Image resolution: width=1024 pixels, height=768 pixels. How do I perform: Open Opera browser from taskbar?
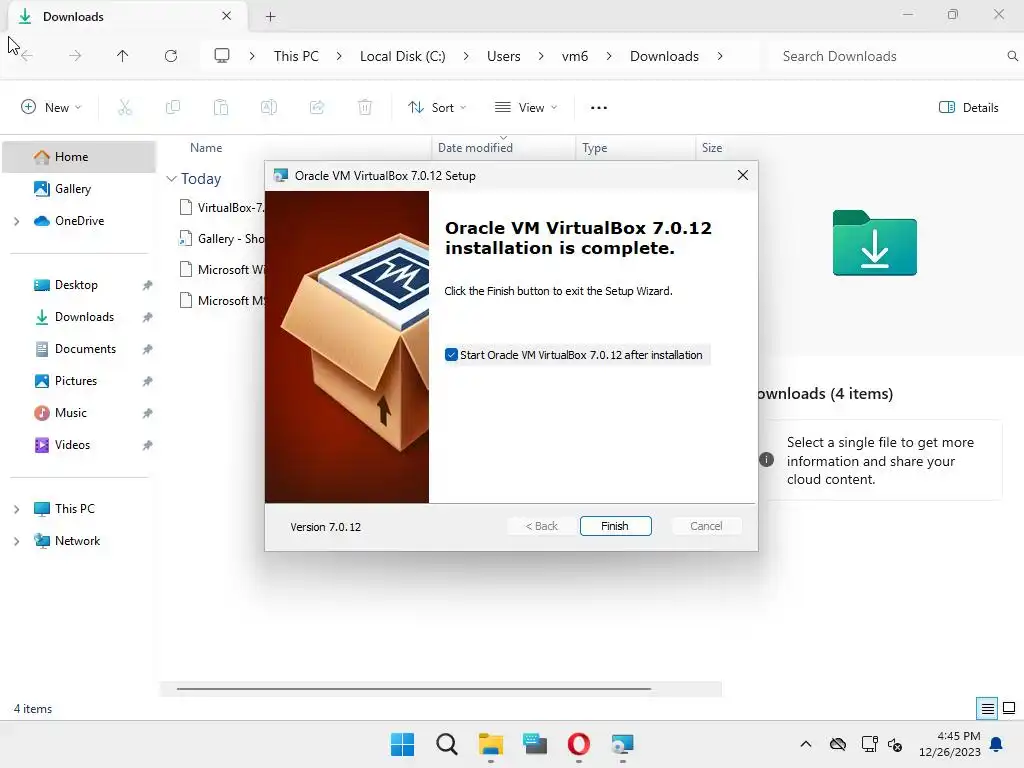pyautogui.click(x=579, y=744)
